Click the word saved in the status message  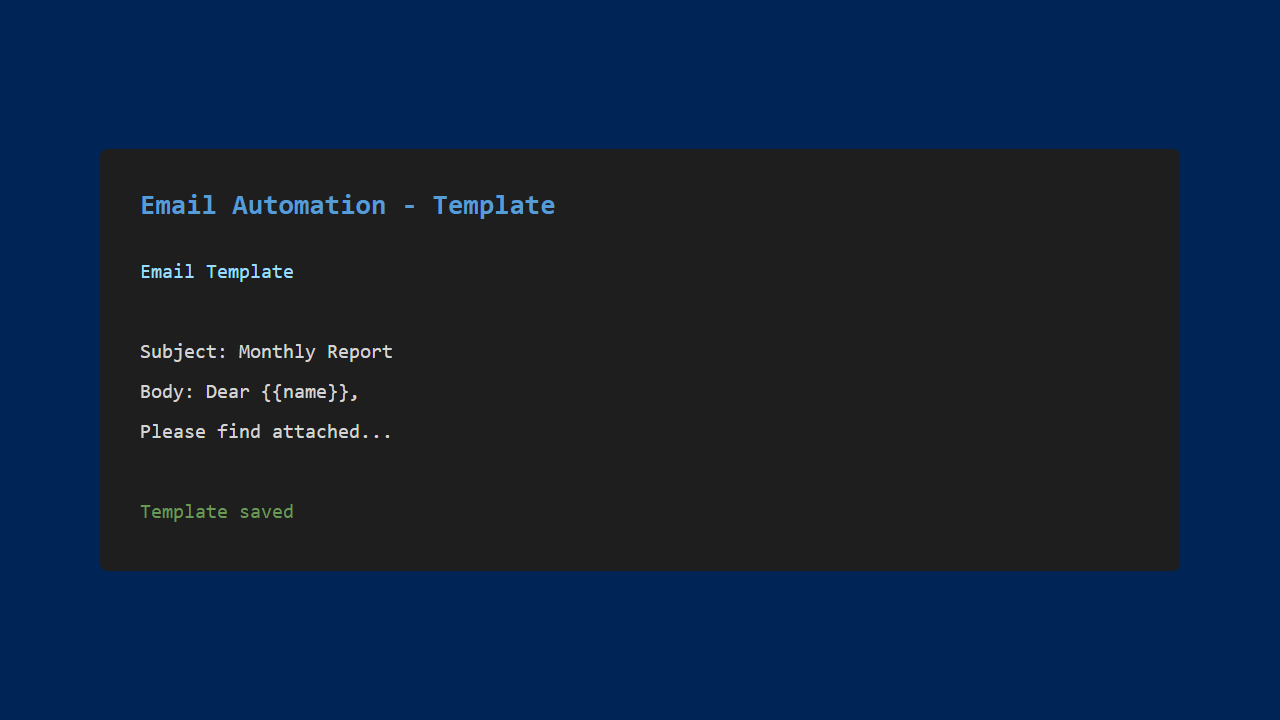[266, 512]
